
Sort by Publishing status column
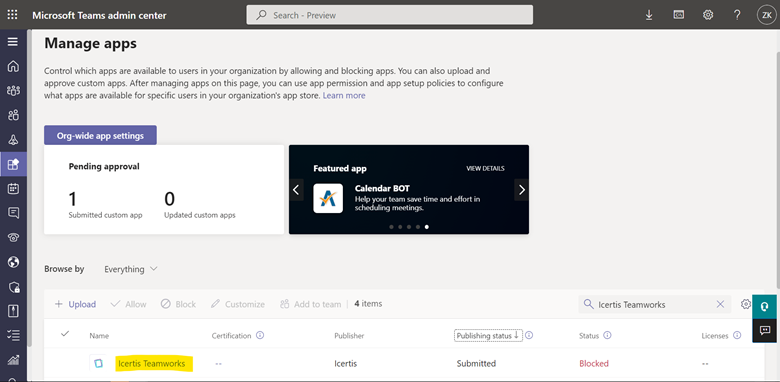click(488, 336)
